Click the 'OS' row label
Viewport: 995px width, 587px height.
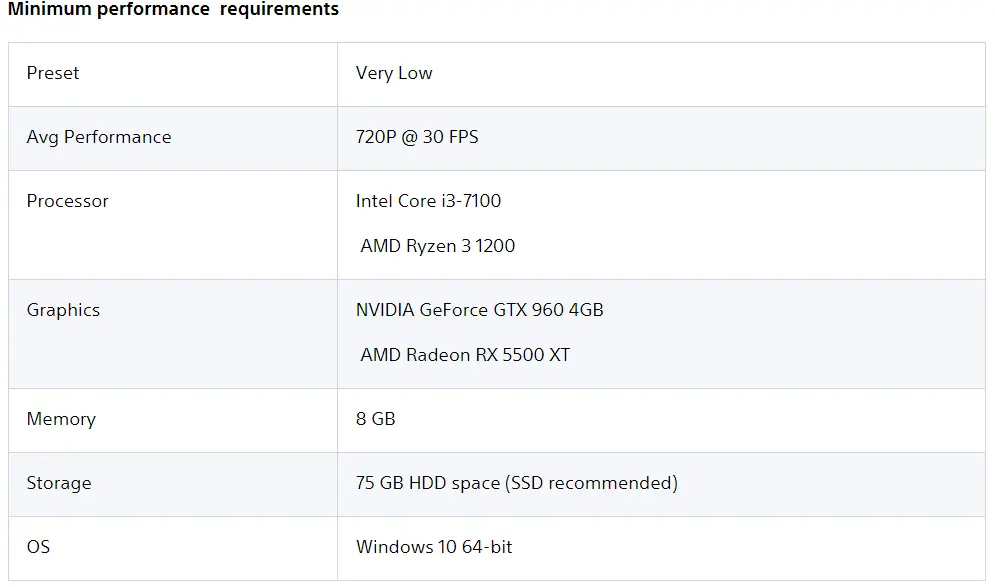pyautogui.click(x=38, y=547)
